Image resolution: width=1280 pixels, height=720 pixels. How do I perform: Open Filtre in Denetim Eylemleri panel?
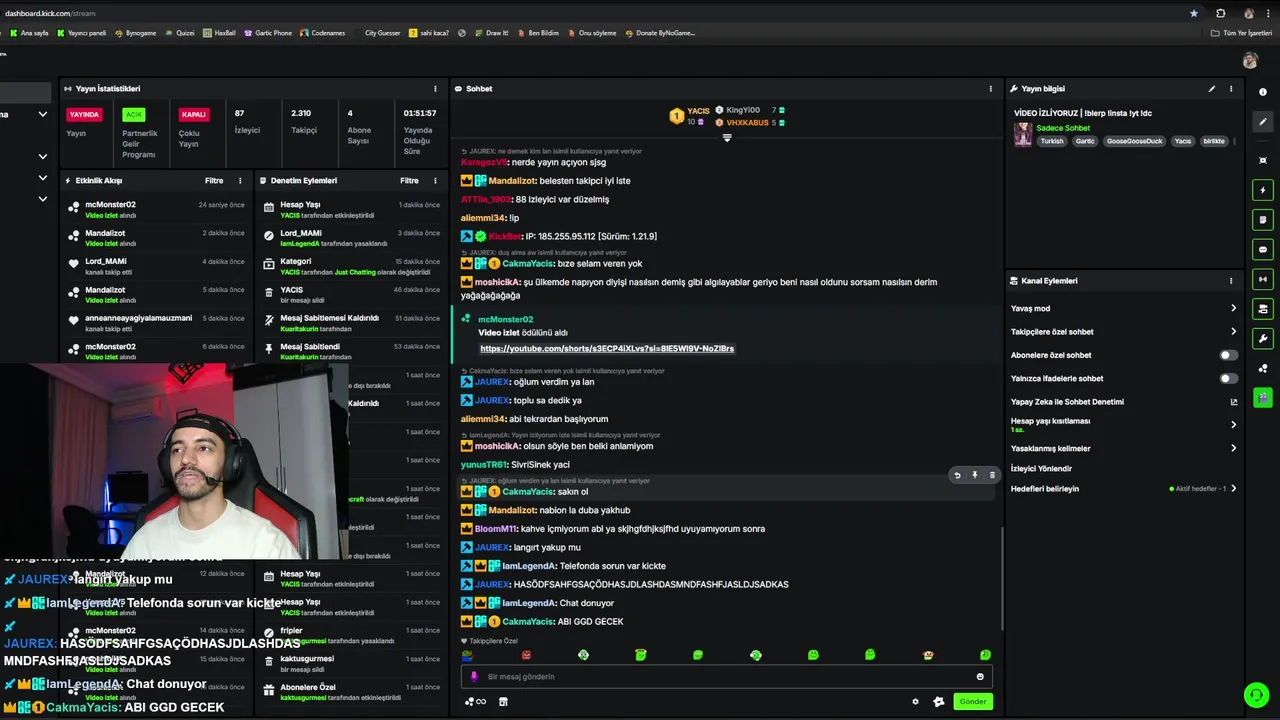click(409, 181)
